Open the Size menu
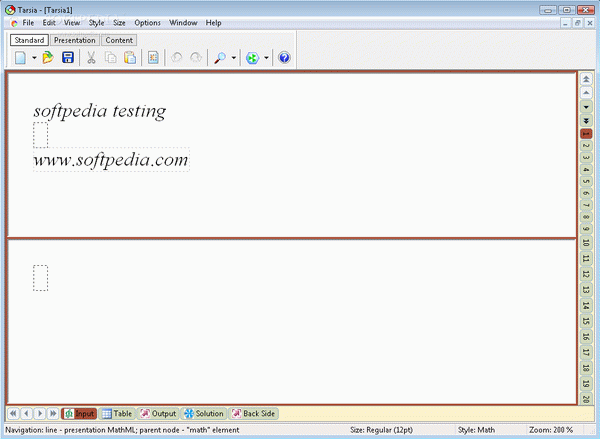 point(119,23)
